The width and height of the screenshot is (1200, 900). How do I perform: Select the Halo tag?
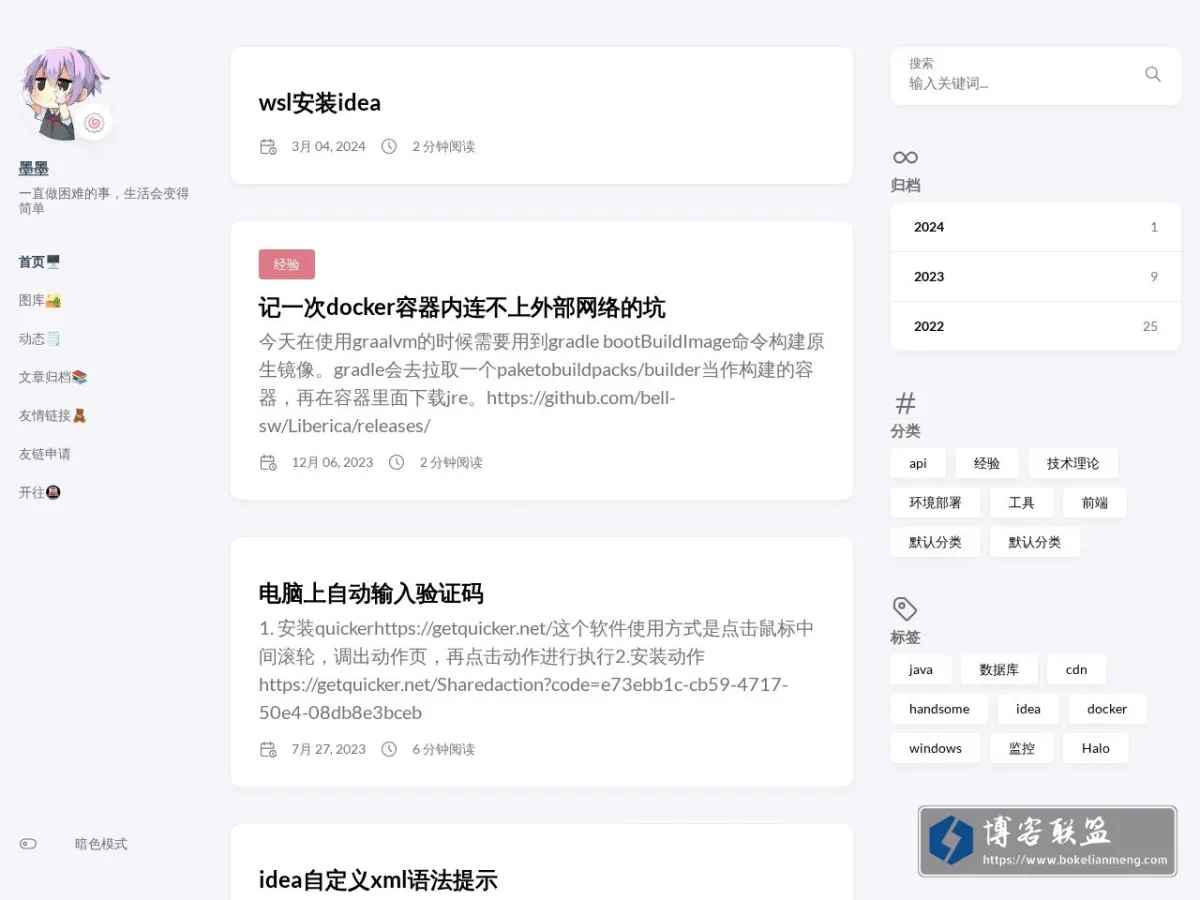(1095, 748)
